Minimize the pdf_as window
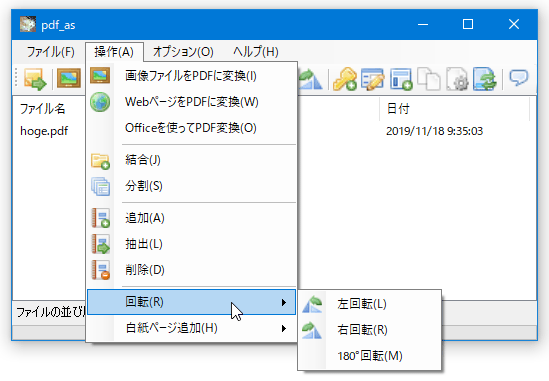549x381 pixels. (423, 25)
